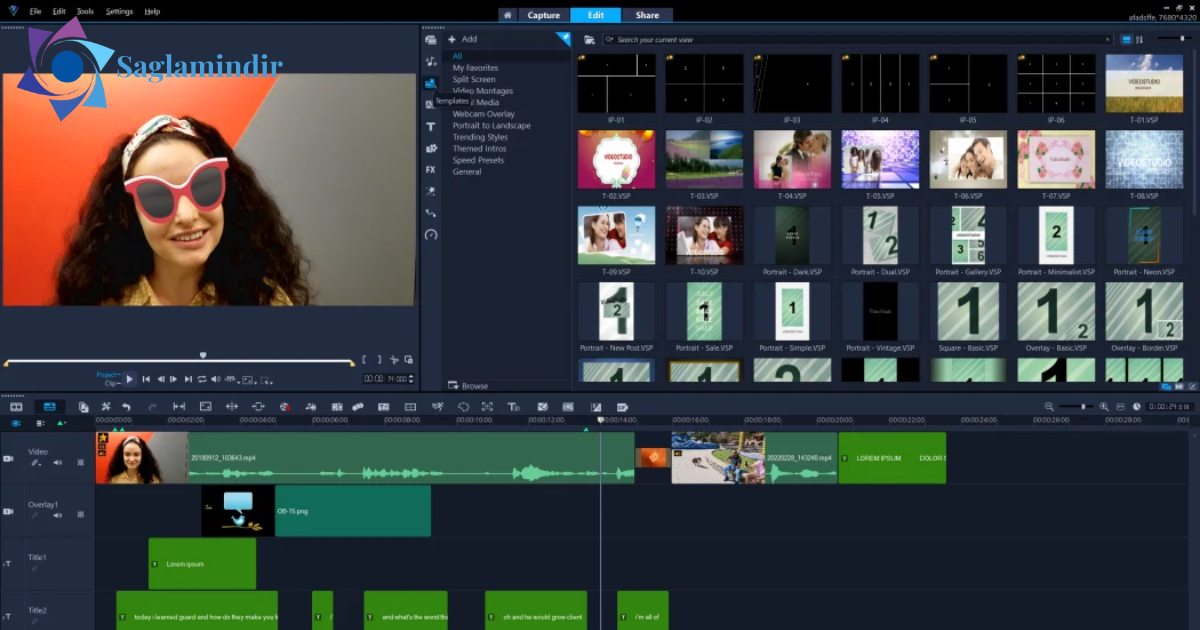Click the library search field

pyautogui.click(x=860, y=39)
